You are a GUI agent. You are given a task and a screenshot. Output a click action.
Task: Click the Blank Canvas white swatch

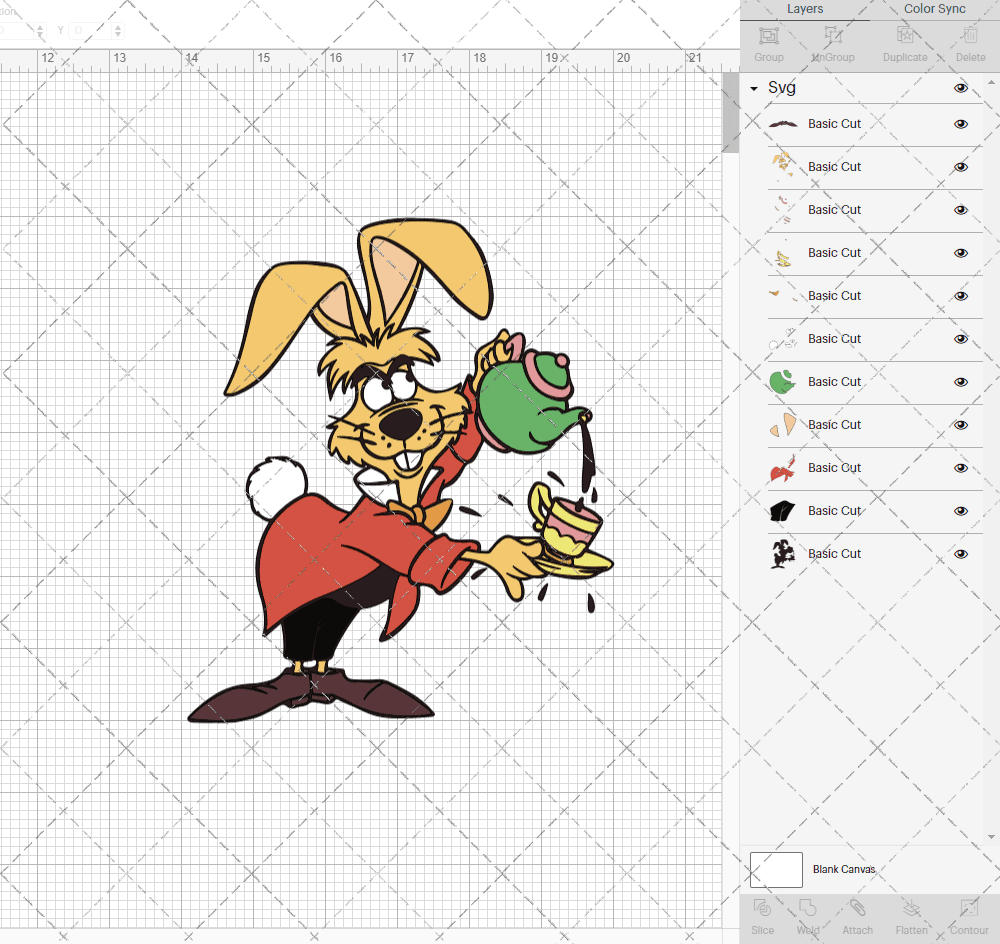point(776,869)
